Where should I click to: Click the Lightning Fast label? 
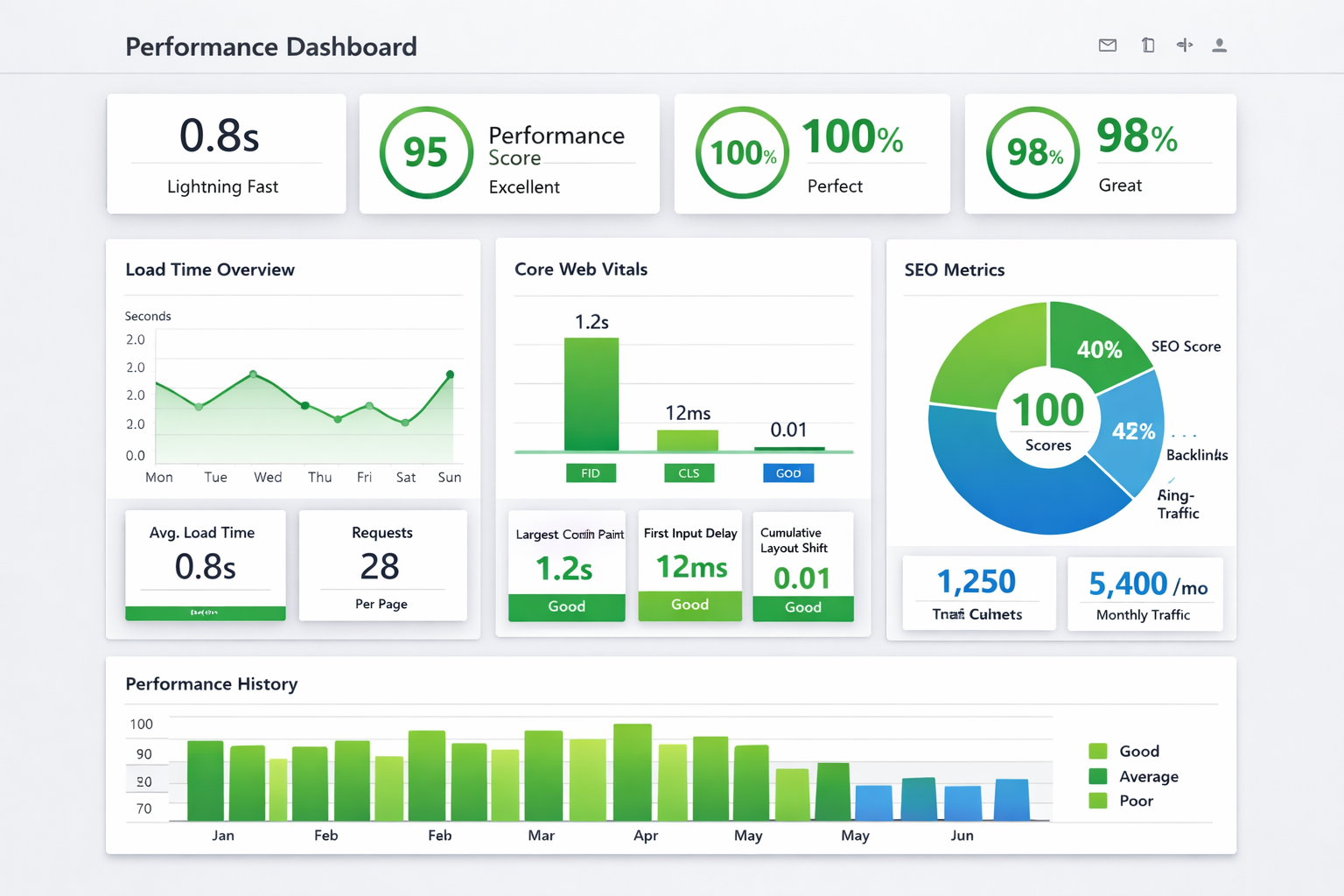[x=222, y=186]
